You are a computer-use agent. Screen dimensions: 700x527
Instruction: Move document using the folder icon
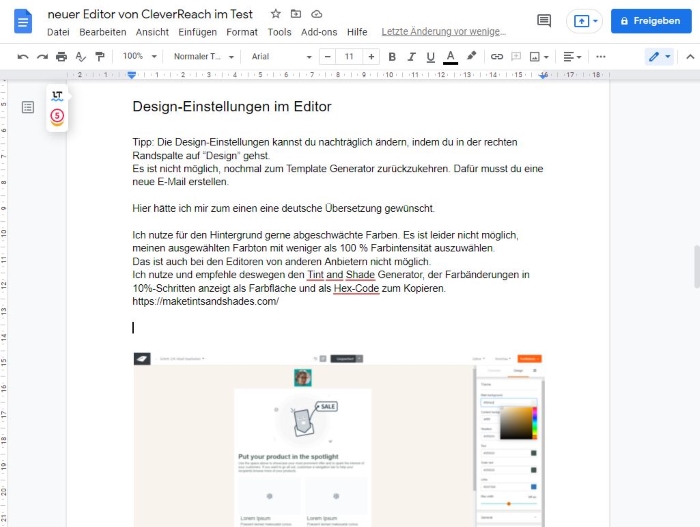pyautogui.click(x=296, y=14)
